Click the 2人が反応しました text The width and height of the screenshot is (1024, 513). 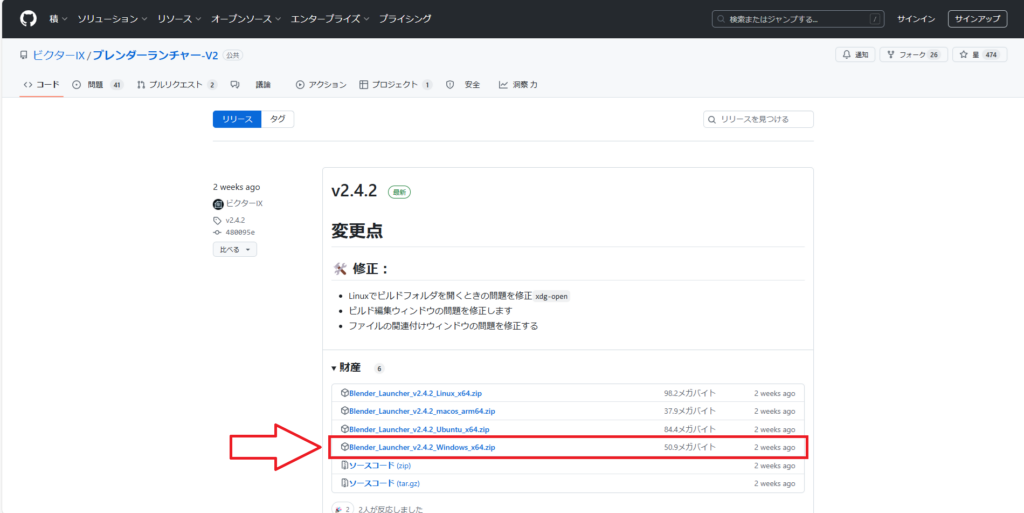point(391,509)
